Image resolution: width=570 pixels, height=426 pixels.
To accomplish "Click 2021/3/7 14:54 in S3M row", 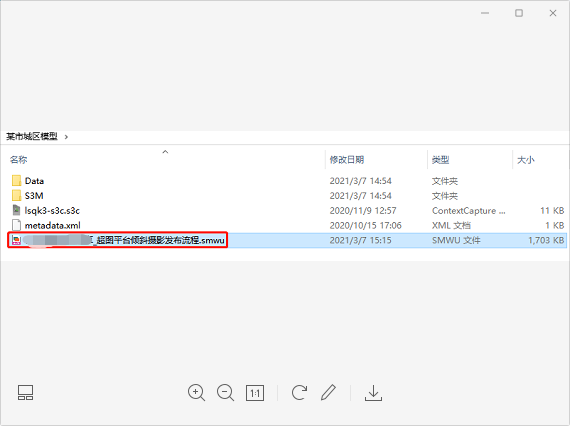I will pyautogui.click(x=360, y=196).
